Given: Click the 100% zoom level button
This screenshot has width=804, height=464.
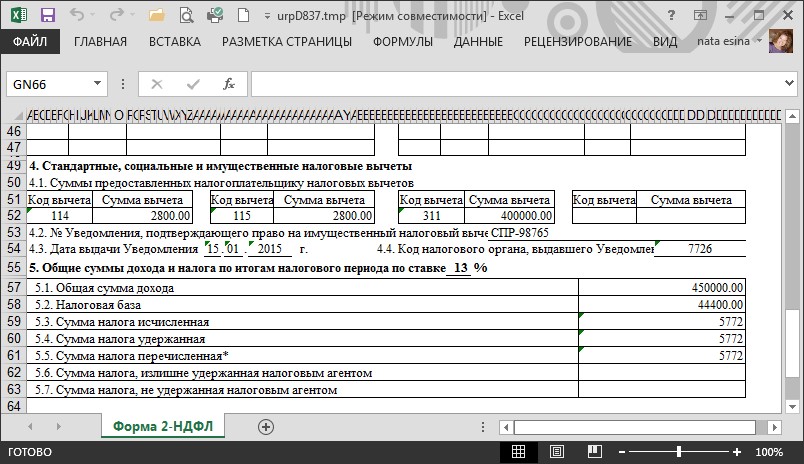Looking at the screenshot, I should click(x=769, y=452).
